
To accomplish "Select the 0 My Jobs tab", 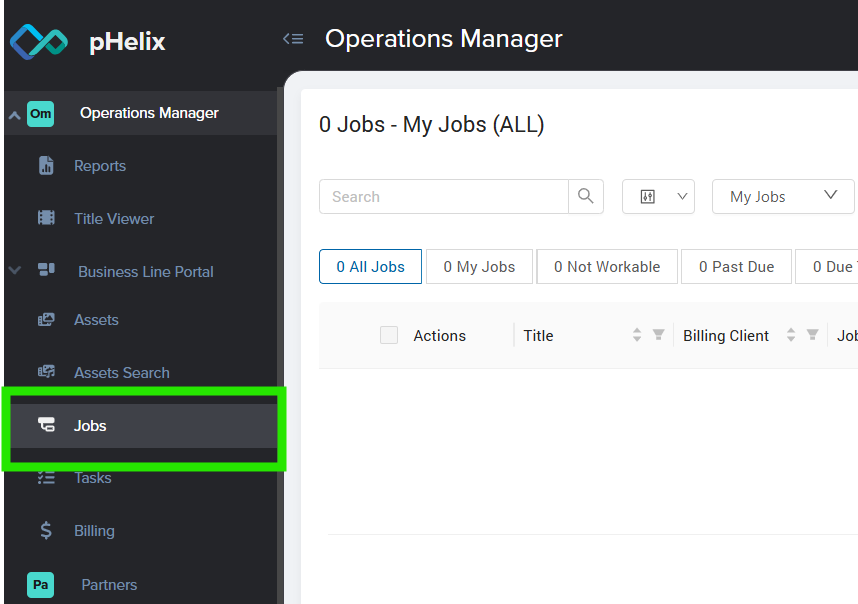I will click(x=479, y=266).
